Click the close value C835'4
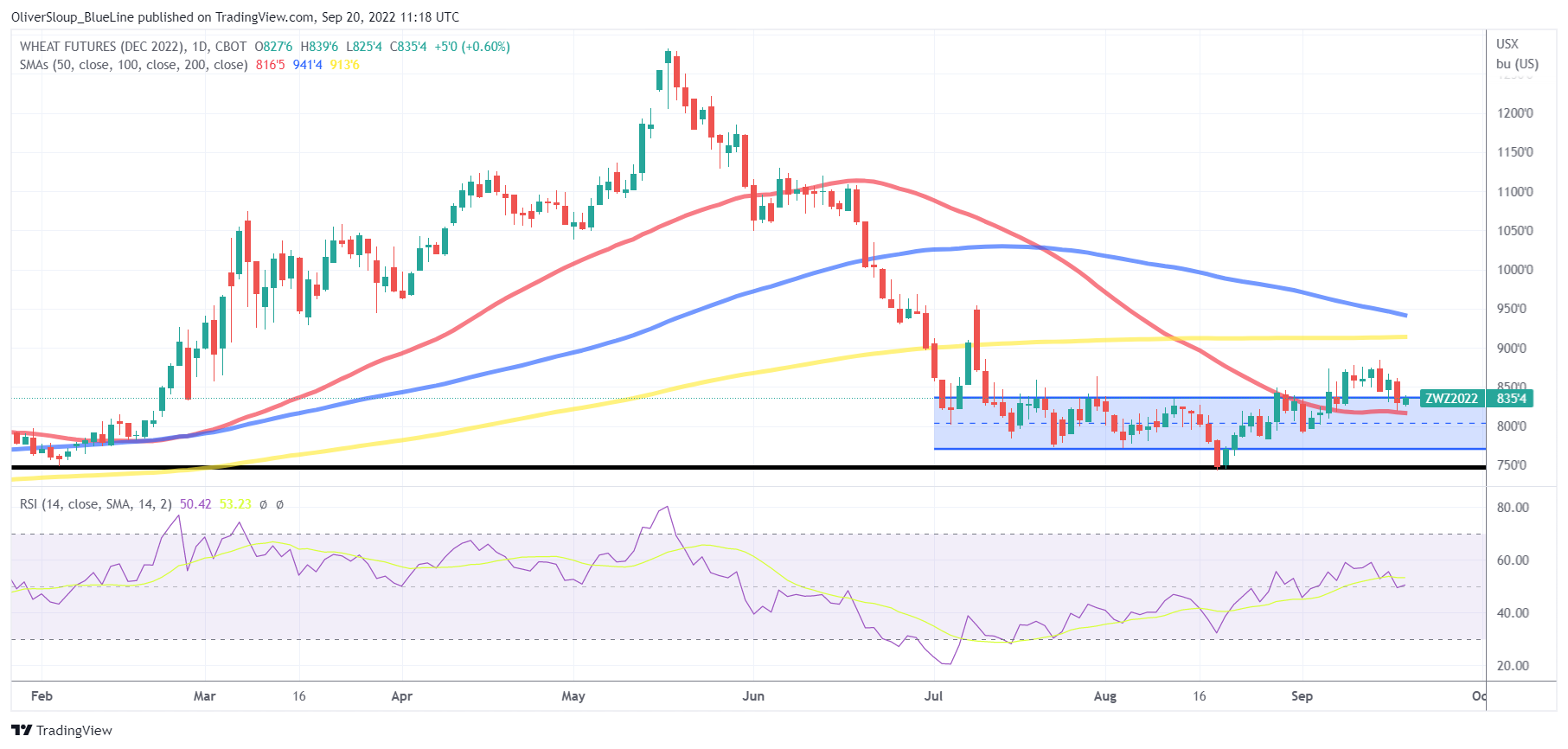 [x=408, y=47]
